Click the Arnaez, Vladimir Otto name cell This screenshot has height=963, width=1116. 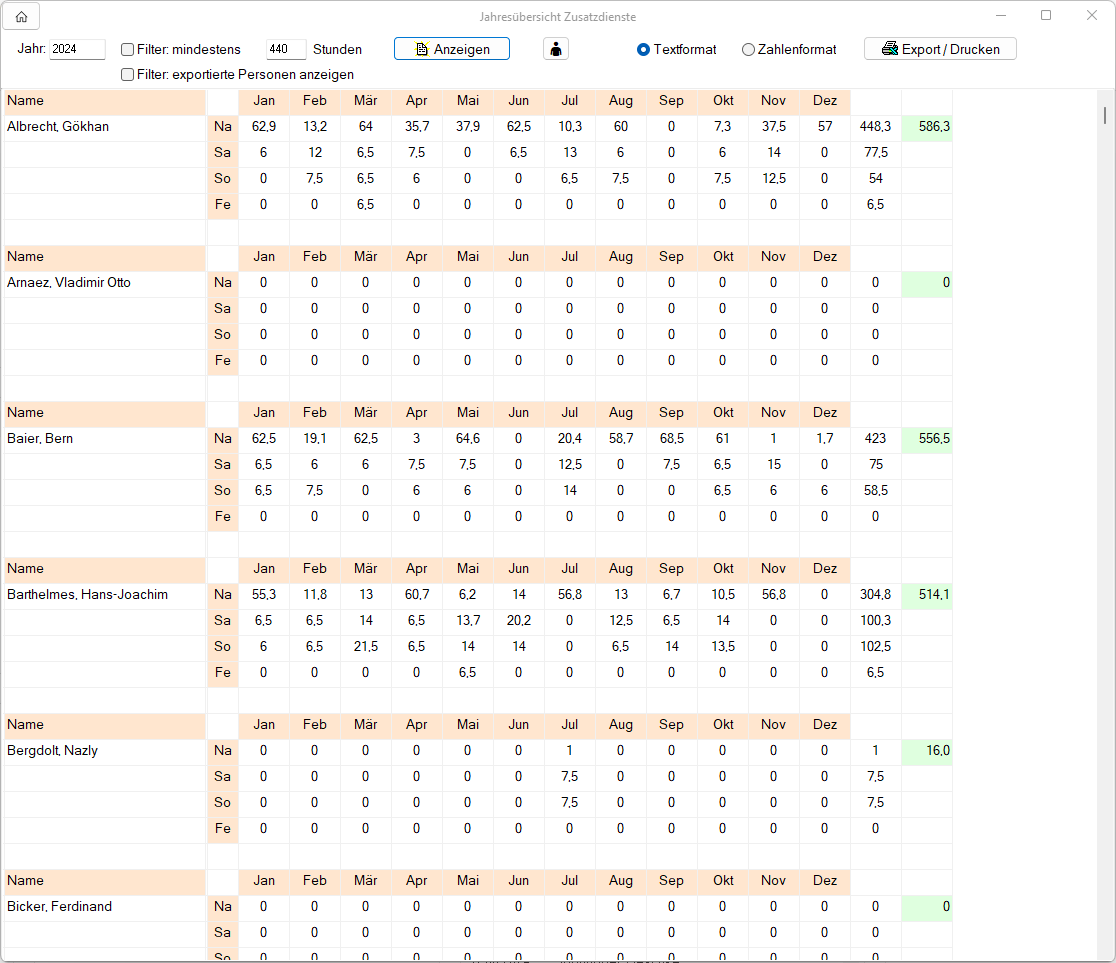pos(69,283)
